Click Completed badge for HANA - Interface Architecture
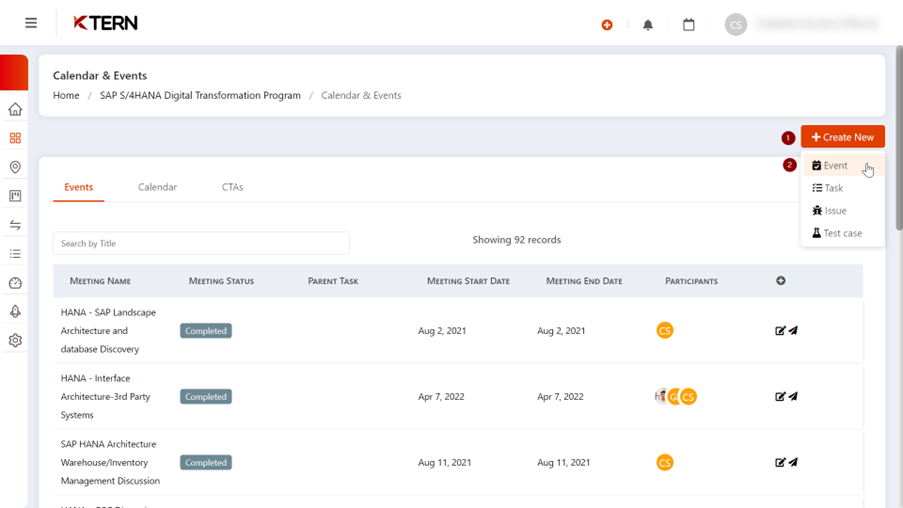This screenshot has width=903, height=508. [206, 396]
